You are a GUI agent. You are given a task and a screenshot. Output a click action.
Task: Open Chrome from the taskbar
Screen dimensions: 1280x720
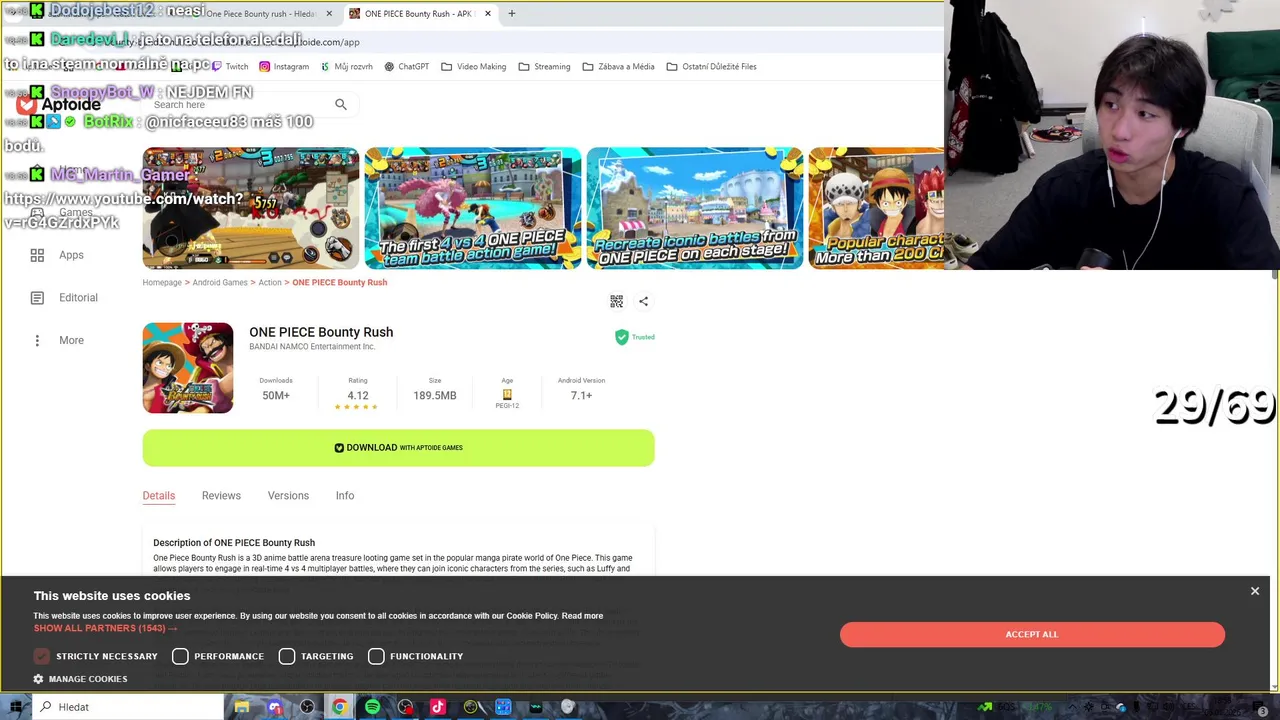tap(339, 707)
